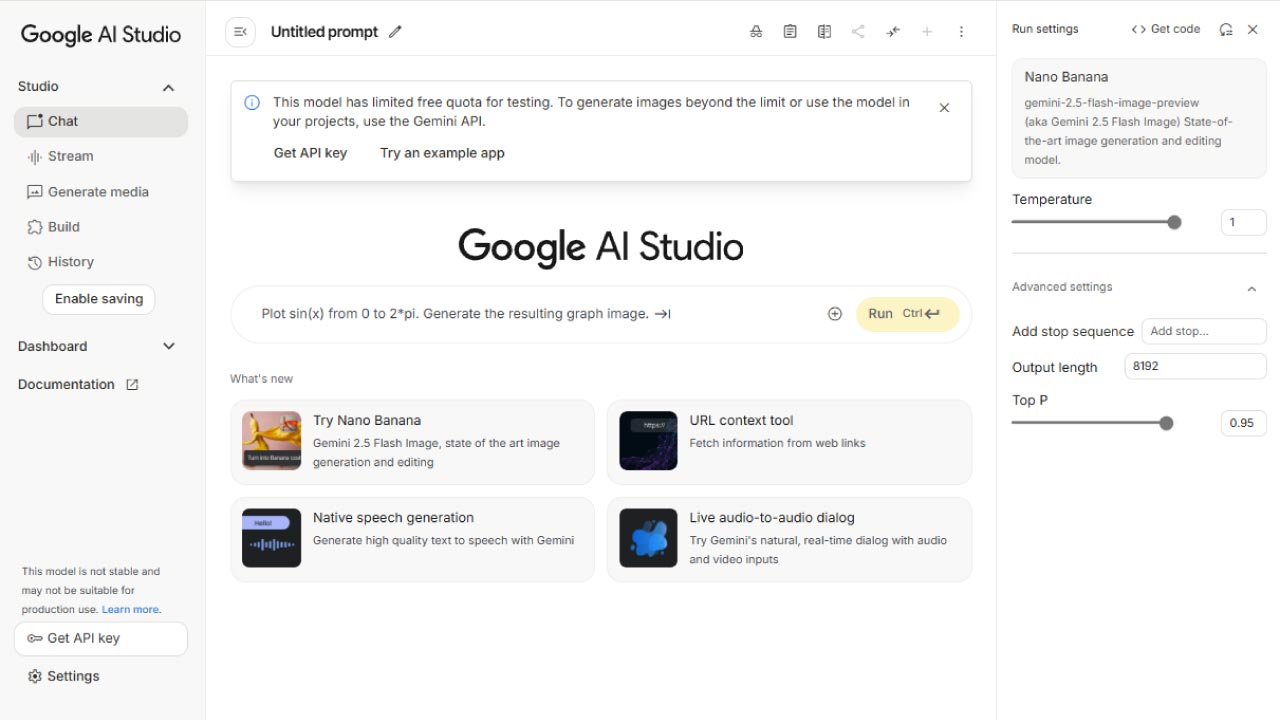Adjust the Top P slider handle
Screen dimensions: 1280x720
click(x=1166, y=423)
